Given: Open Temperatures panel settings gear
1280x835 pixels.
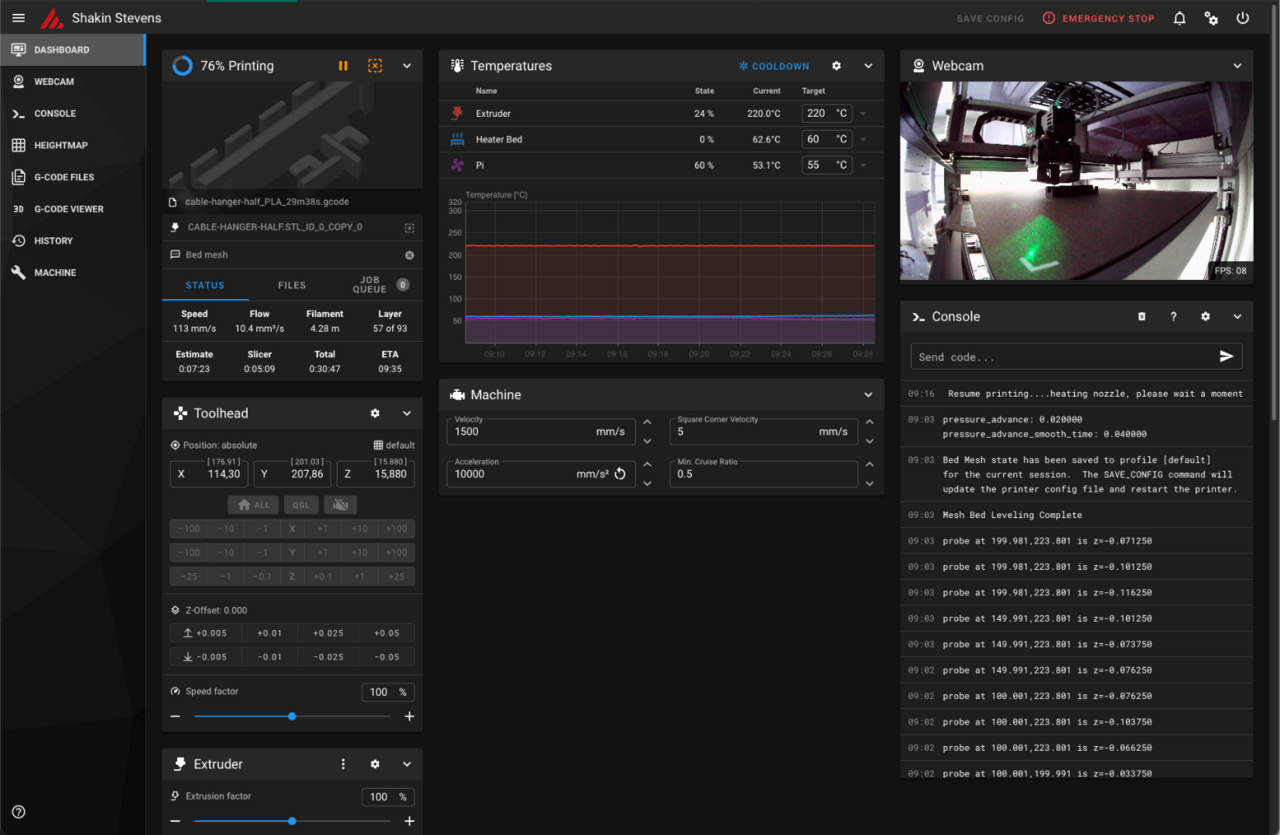Looking at the screenshot, I should coord(836,66).
